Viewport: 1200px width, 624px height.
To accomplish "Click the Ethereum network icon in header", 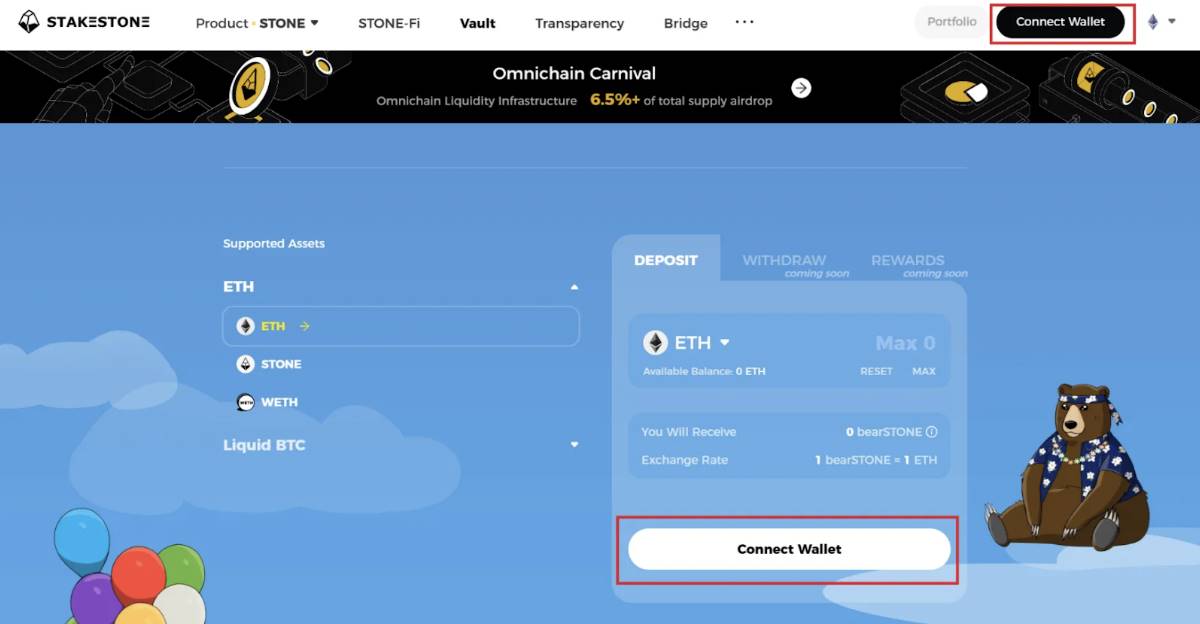I will click(x=1153, y=22).
